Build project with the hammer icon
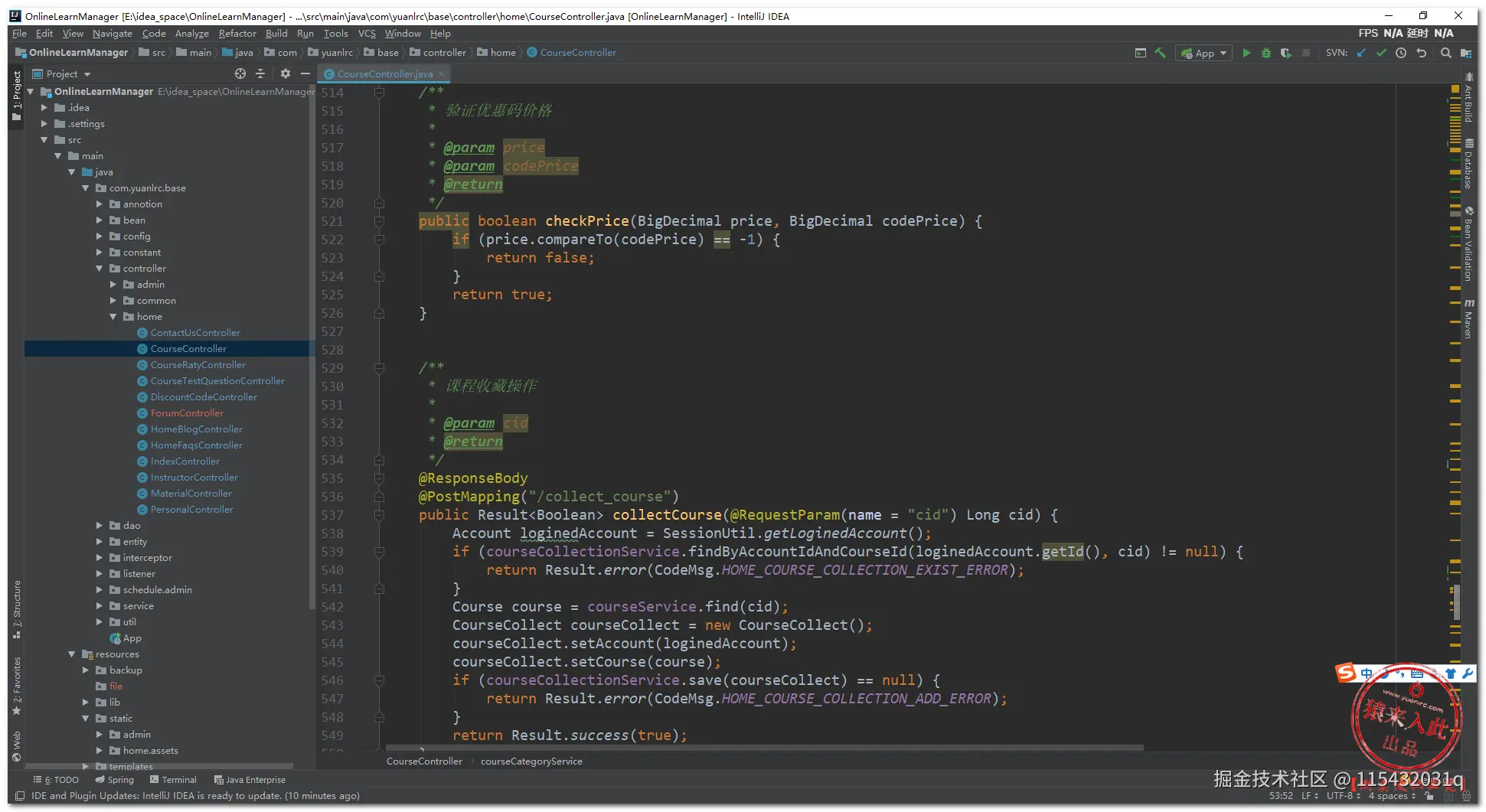The height and width of the screenshot is (812, 1486). 1161,53
